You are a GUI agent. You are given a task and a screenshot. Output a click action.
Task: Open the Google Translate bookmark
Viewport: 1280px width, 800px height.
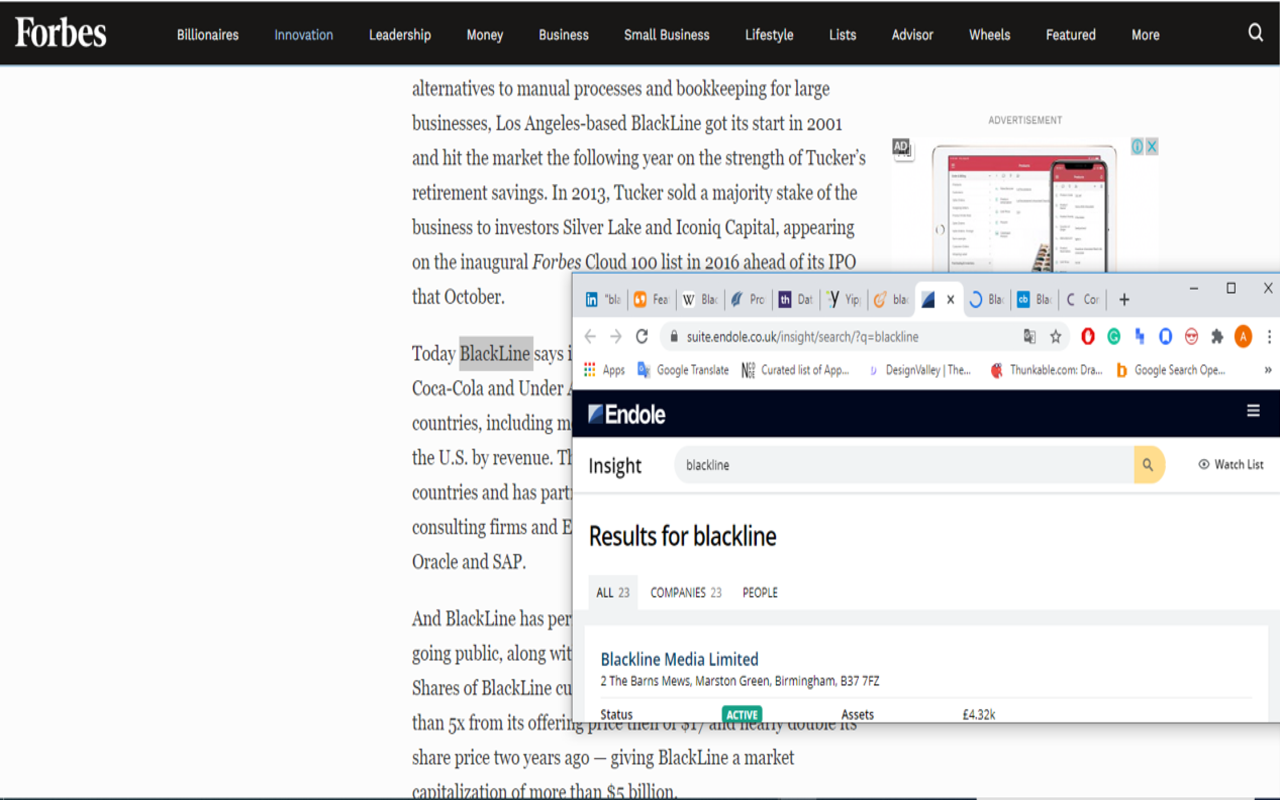(684, 370)
